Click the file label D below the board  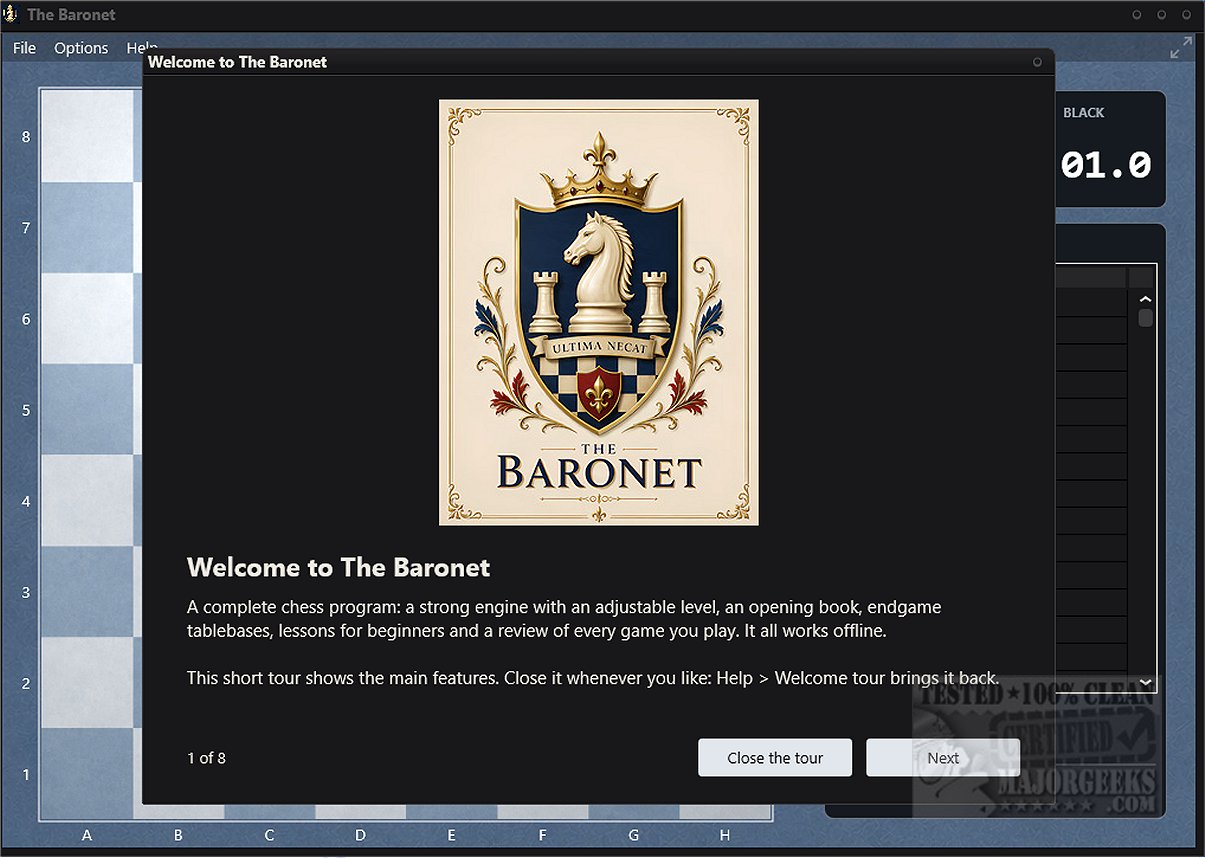point(360,835)
